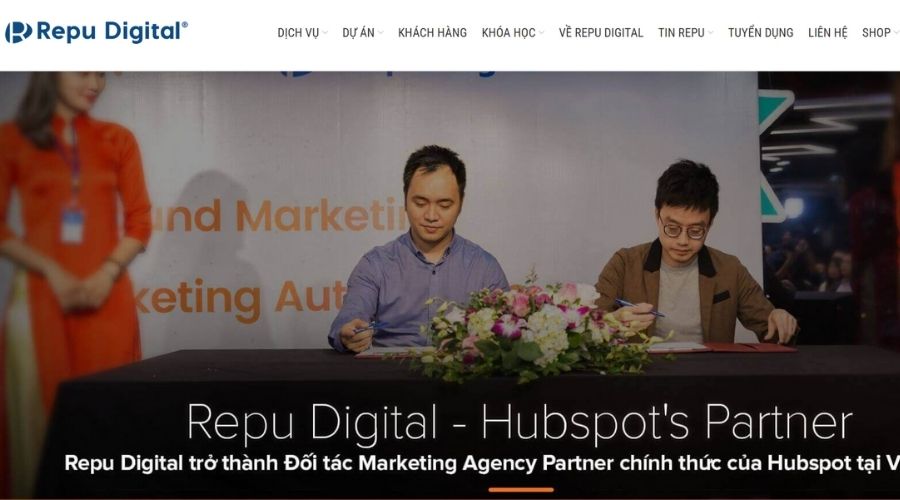Click the orange slider indicator bar

tap(521, 490)
